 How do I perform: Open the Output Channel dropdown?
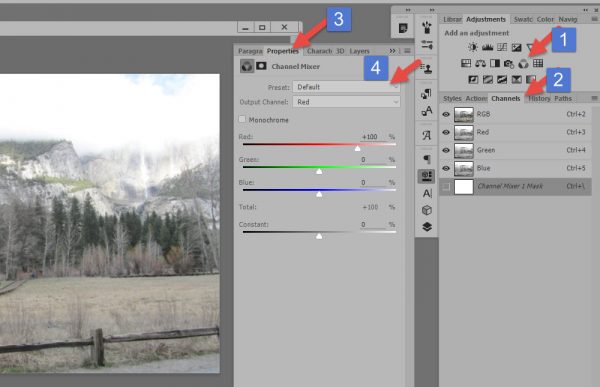pos(346,102)
